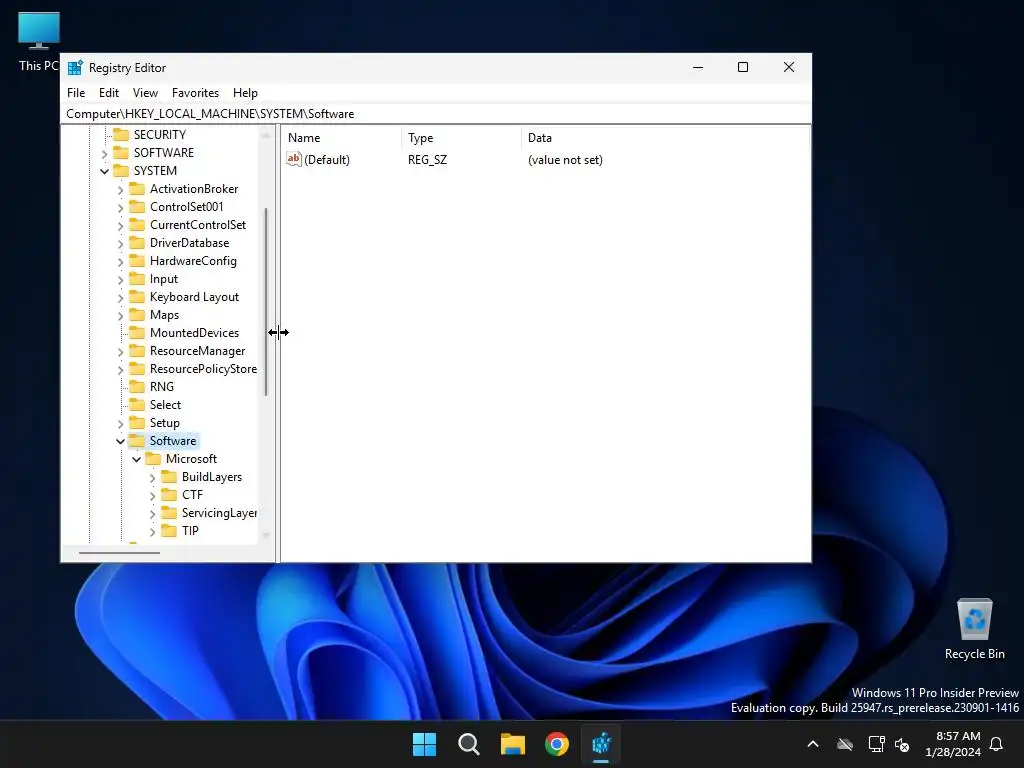Image resolution: width=1024 pixels, height=768 pixels.
Task: Select the ServicingLayer key name
Action: tap(219, 513)
